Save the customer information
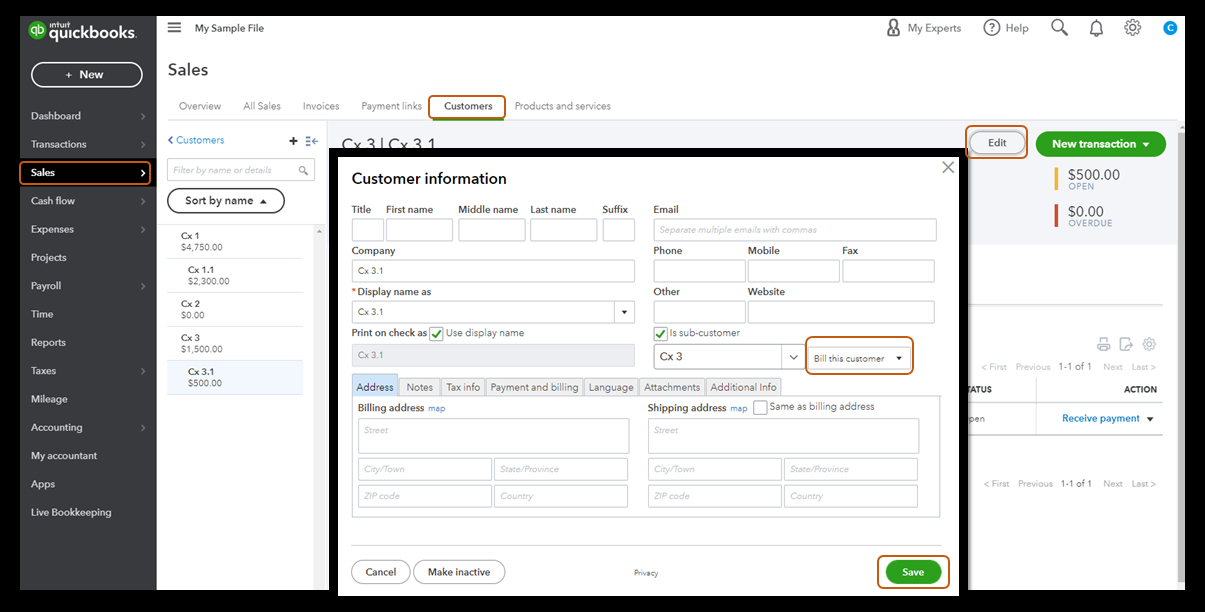This screenshot has height=612, width=1205. point(912,572)
